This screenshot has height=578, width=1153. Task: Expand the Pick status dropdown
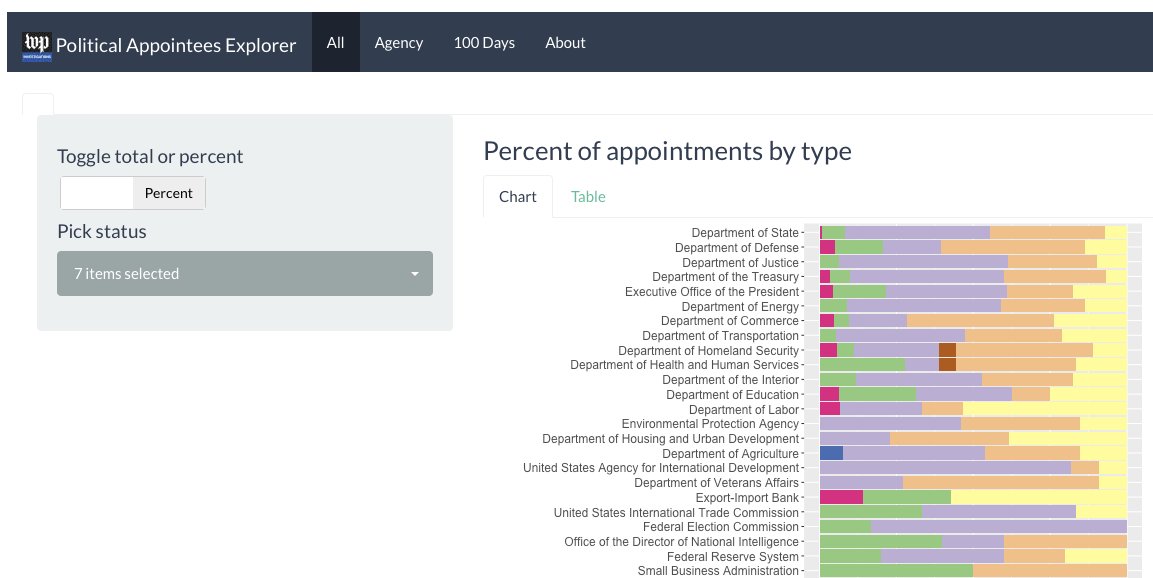(245, 274)
